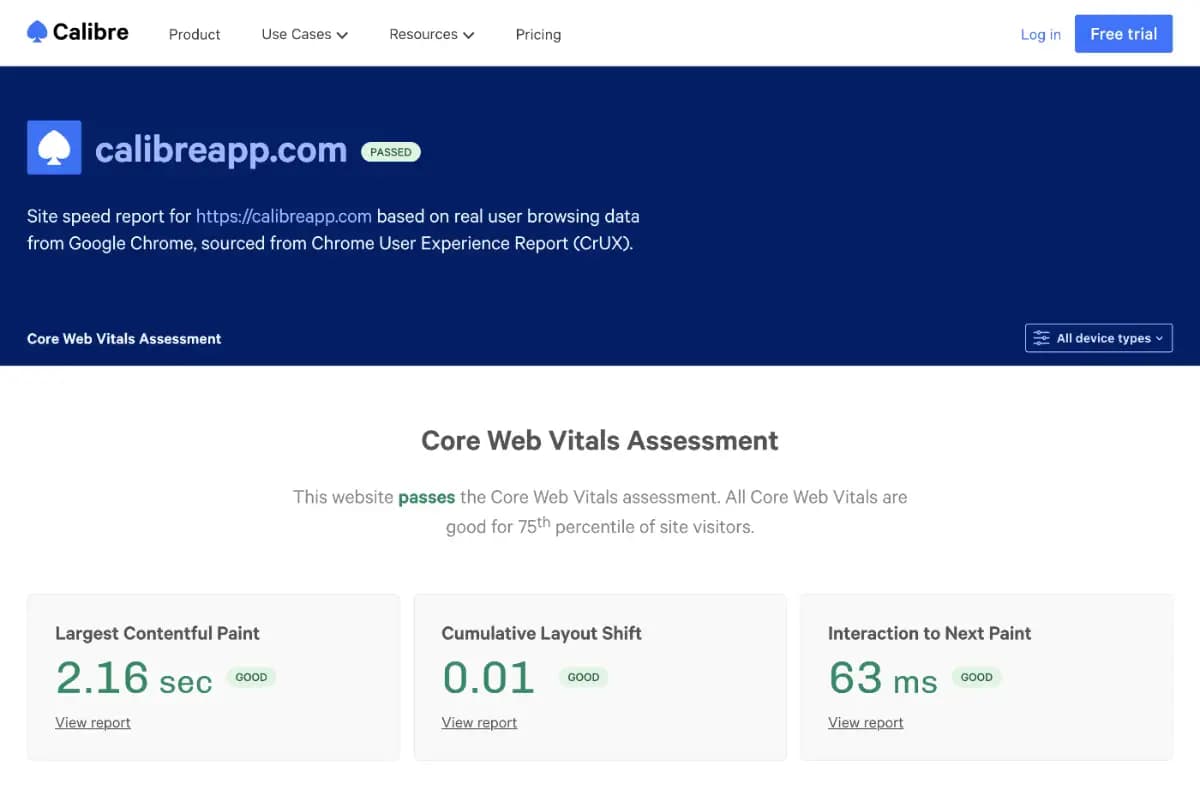Open the Pricing page
This screenshot has height=789, width=1200.
538,34
